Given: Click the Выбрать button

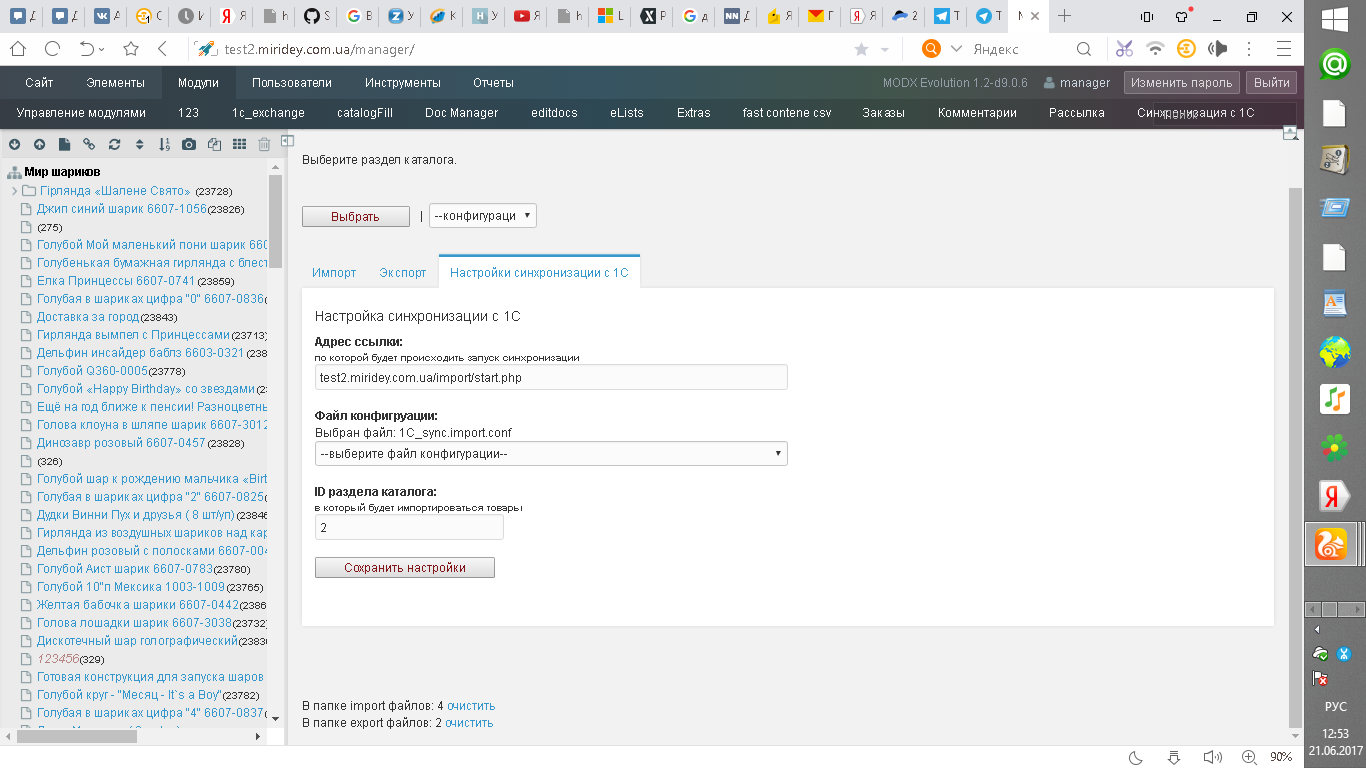Looking at the screenshot, I should click(356, 216).
